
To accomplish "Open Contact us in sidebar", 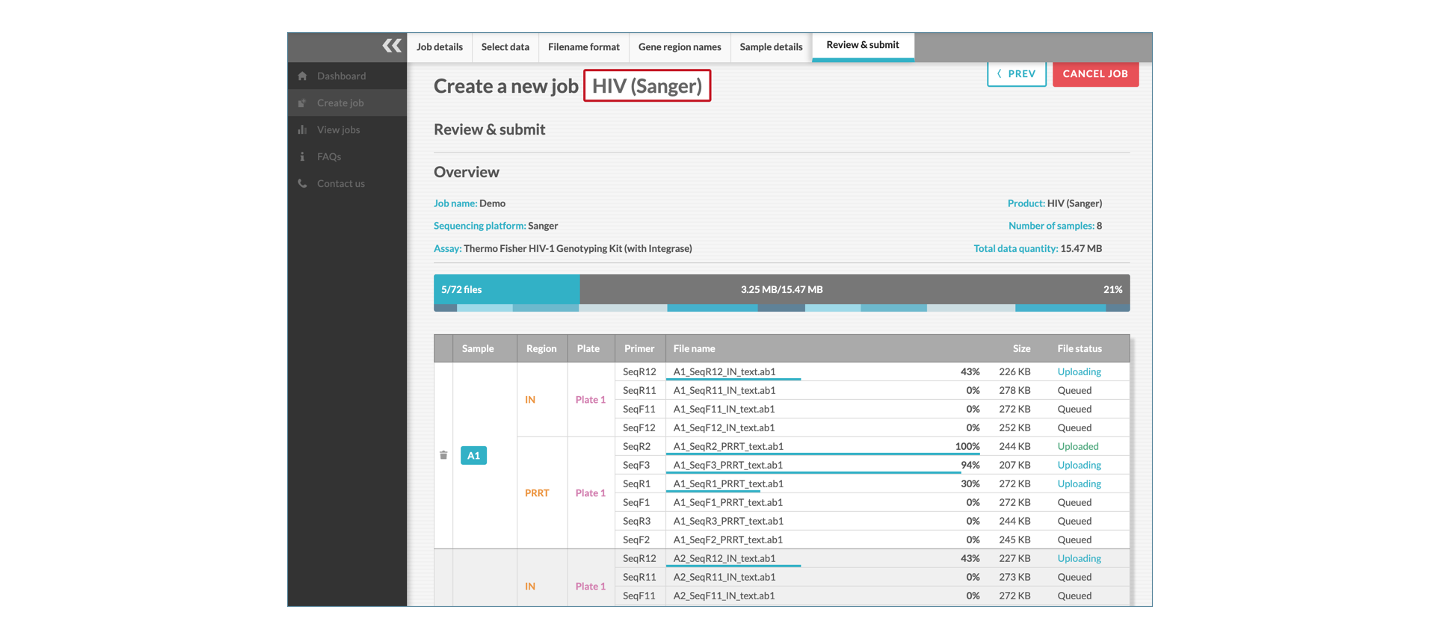I will click(347, 184).
